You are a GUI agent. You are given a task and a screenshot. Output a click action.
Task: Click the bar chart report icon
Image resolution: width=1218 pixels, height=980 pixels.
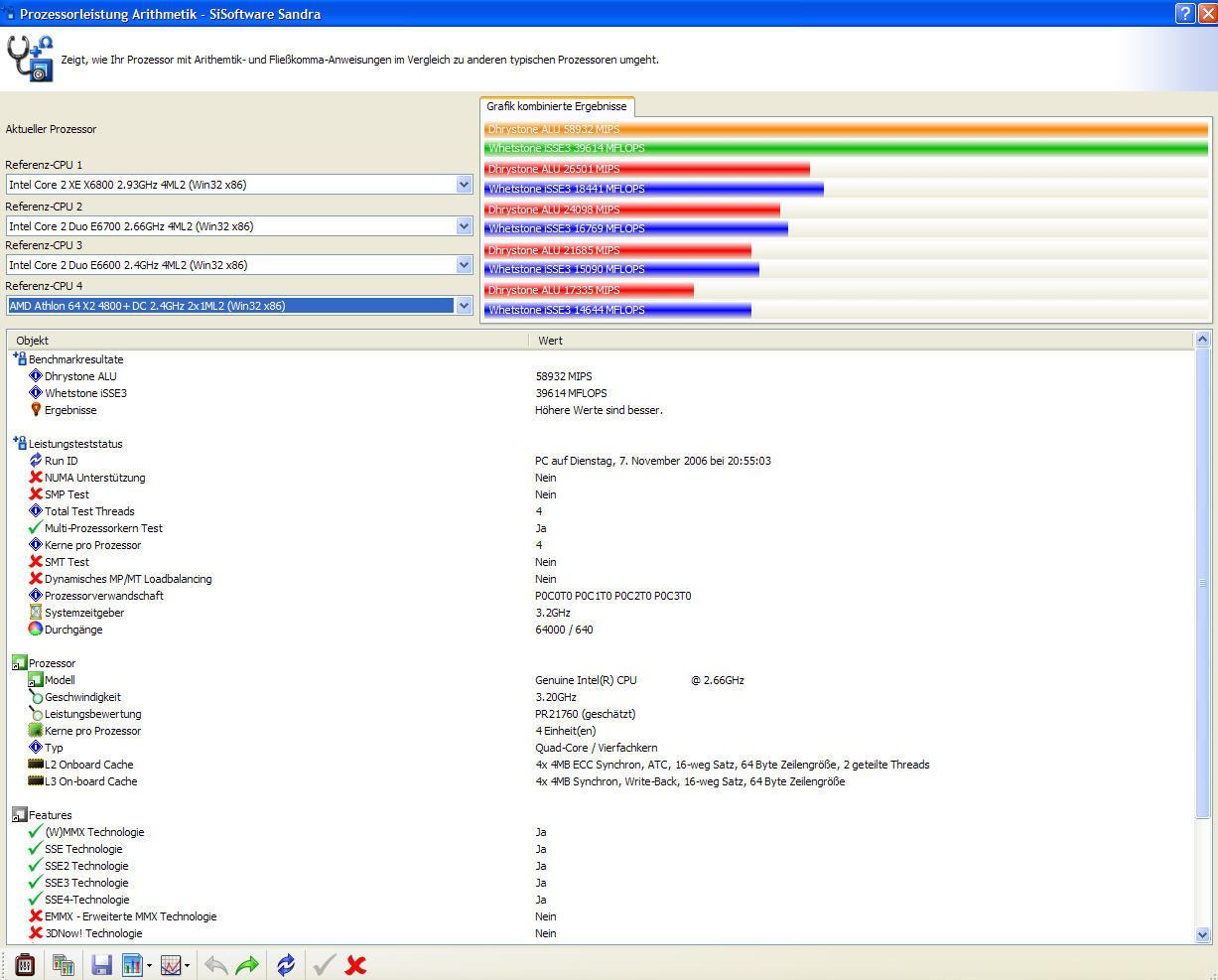point(132,964)
